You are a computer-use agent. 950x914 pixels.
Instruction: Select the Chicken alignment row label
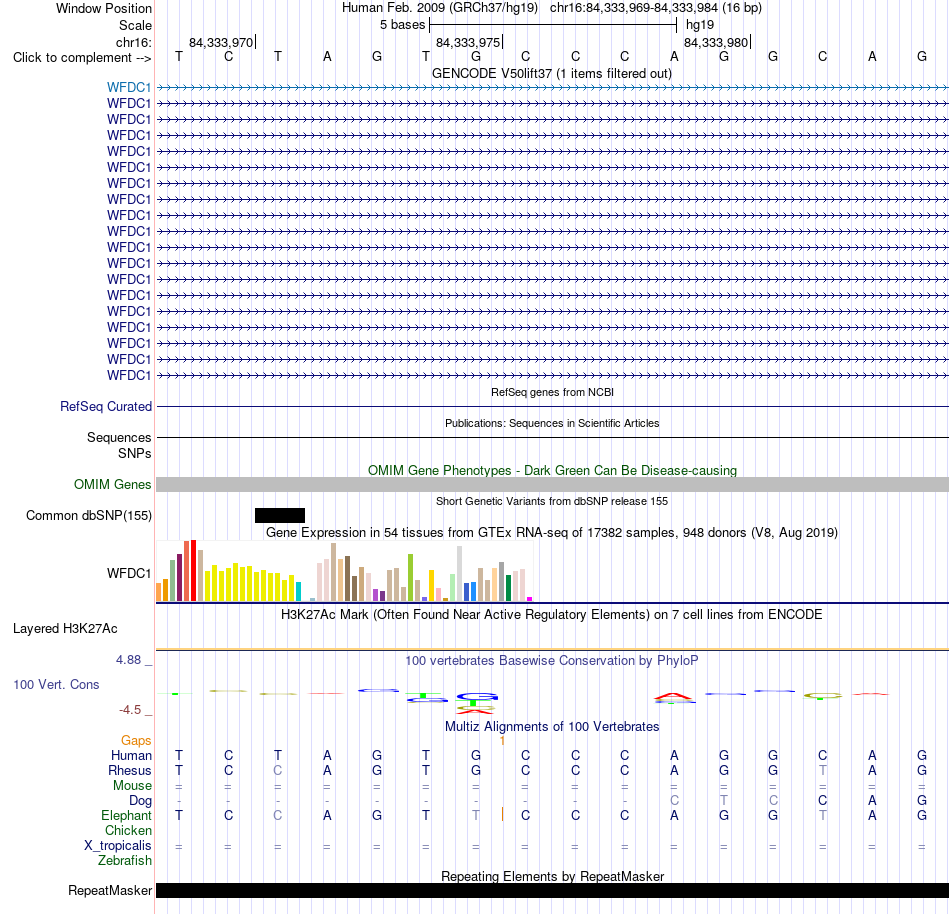pyautogui.click(x=128, y=830)
